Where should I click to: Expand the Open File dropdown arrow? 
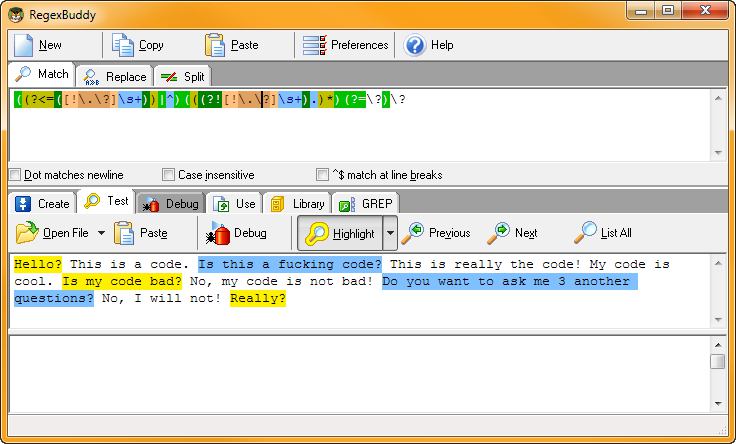[x=101, y=233]
